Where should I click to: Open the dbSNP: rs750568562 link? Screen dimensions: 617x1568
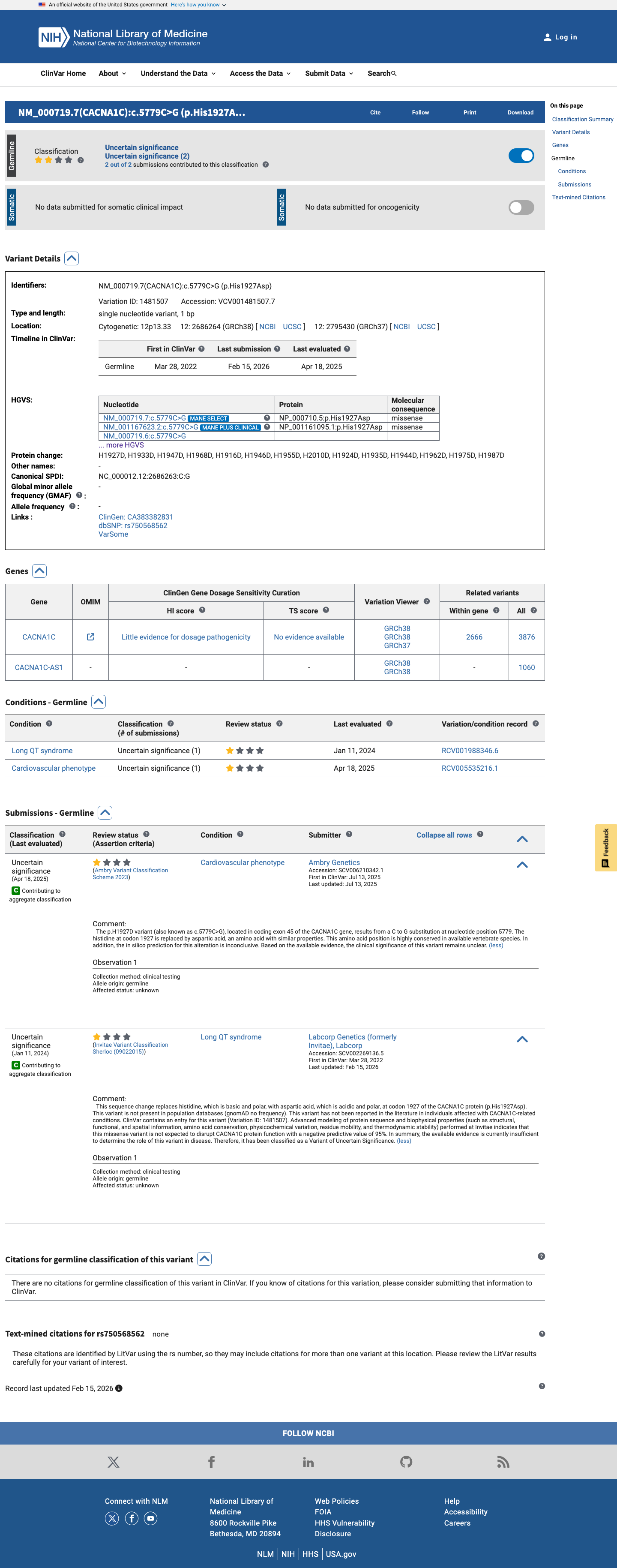point(133,525)
